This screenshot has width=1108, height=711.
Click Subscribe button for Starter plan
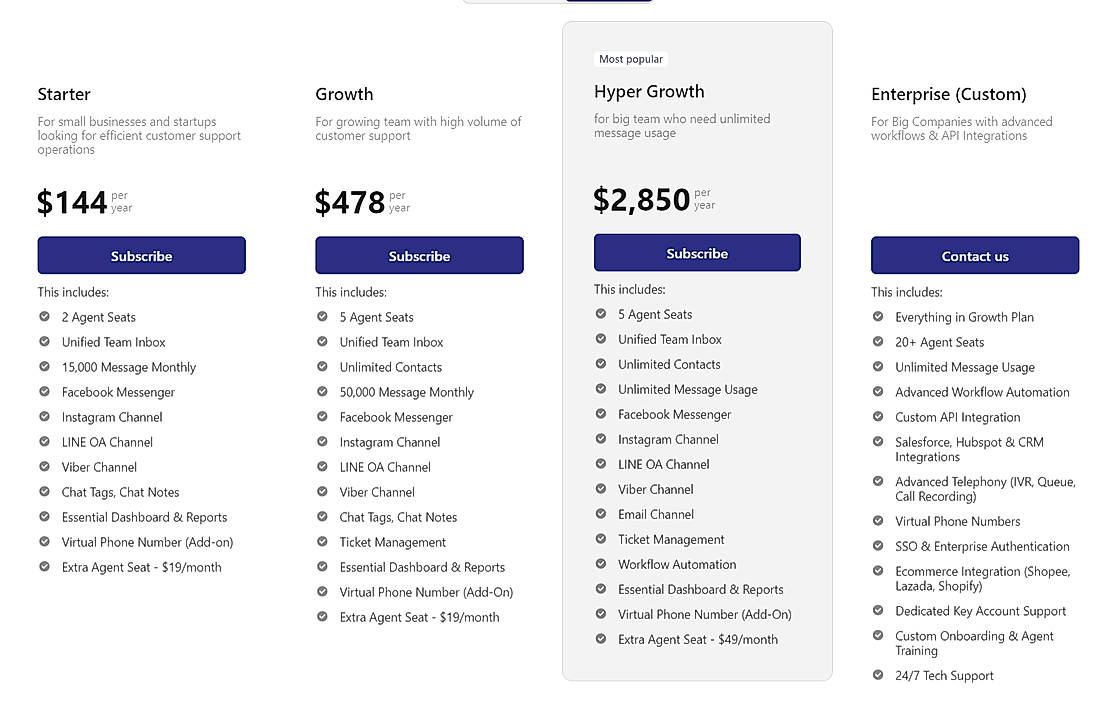tap(141, 256)
